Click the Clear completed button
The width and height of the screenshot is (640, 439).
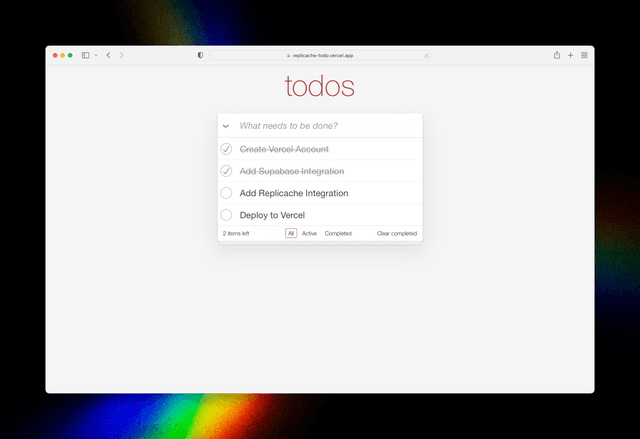[x=397, y=233]
